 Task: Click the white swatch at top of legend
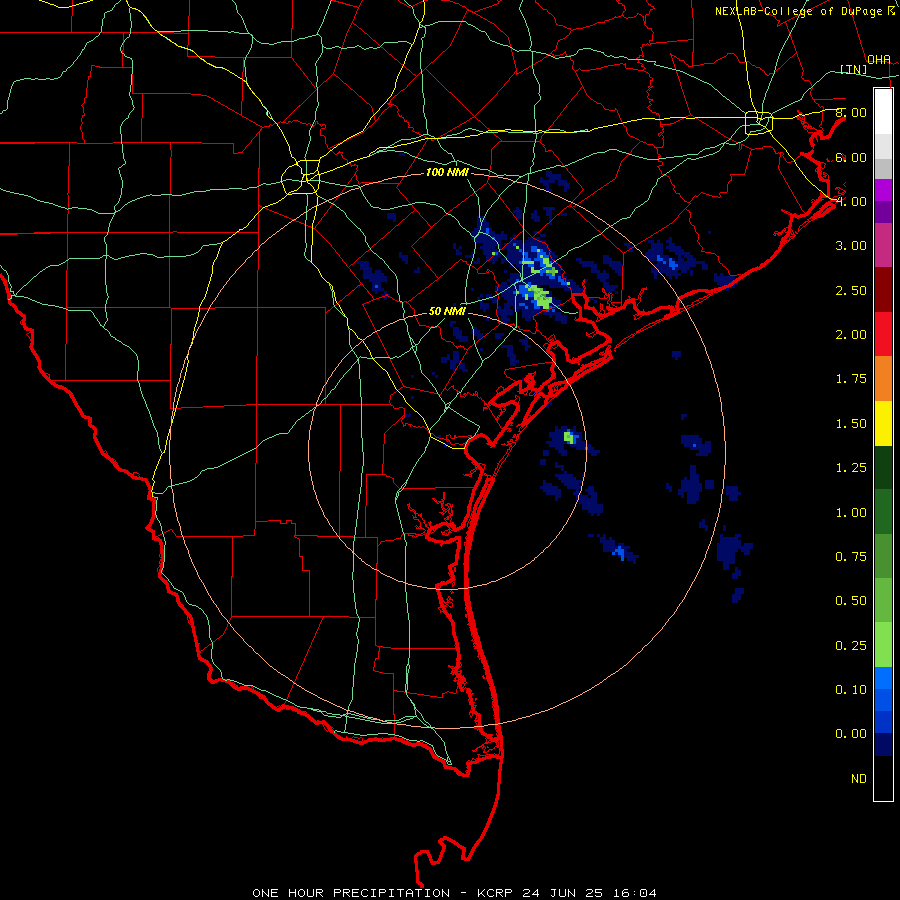click(883, 111)
